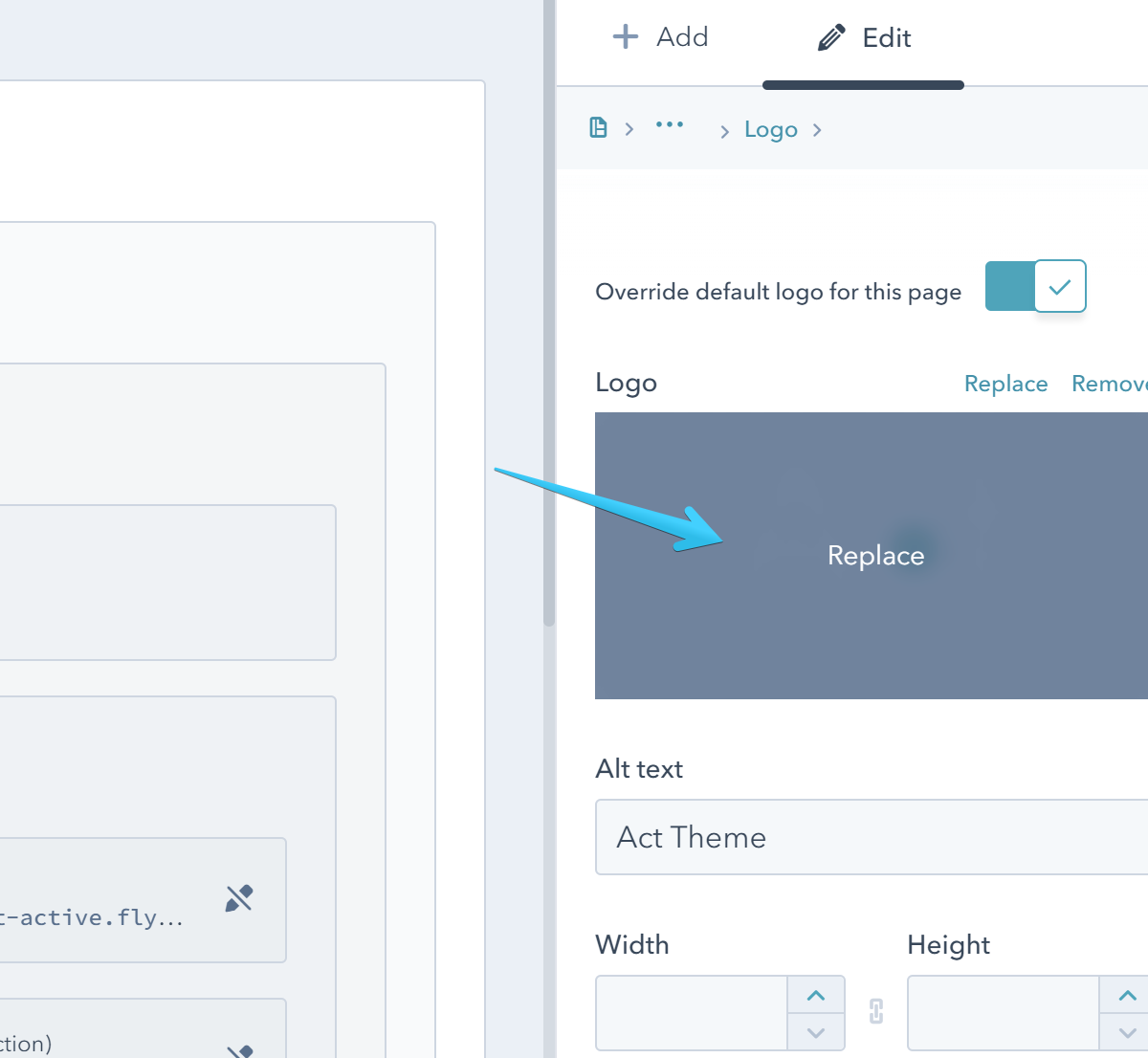Click the page contents breadcrumb icon

(x=598, y=128)
